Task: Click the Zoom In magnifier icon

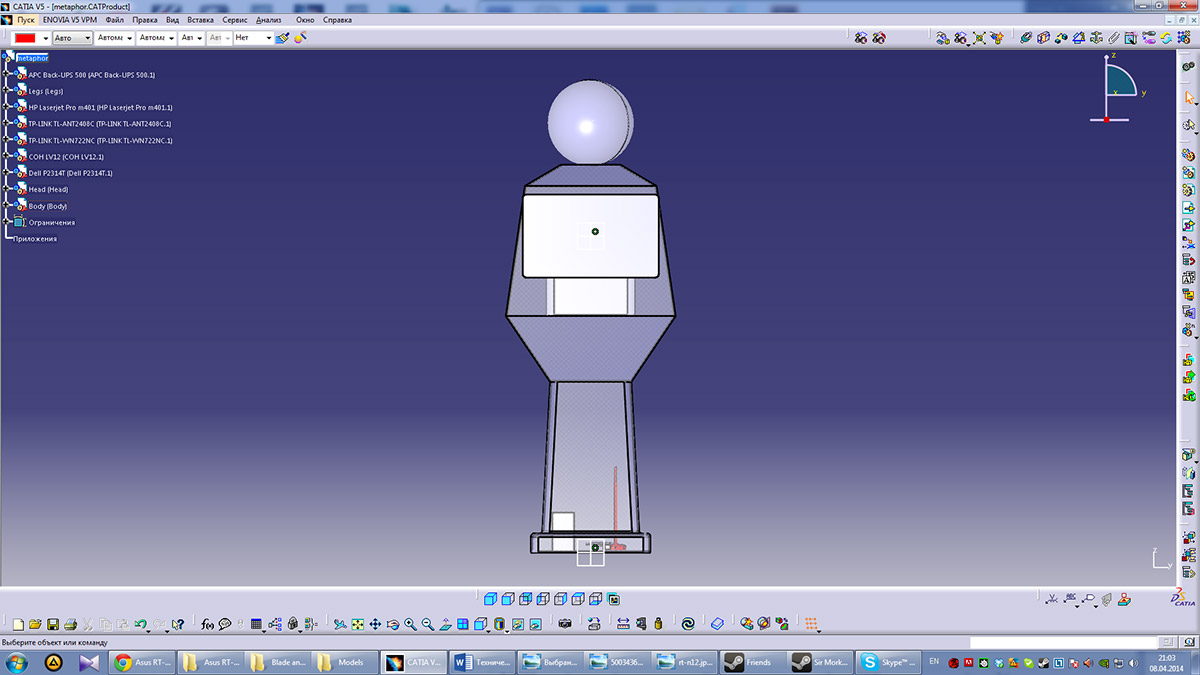Action: tap(410, 624)
